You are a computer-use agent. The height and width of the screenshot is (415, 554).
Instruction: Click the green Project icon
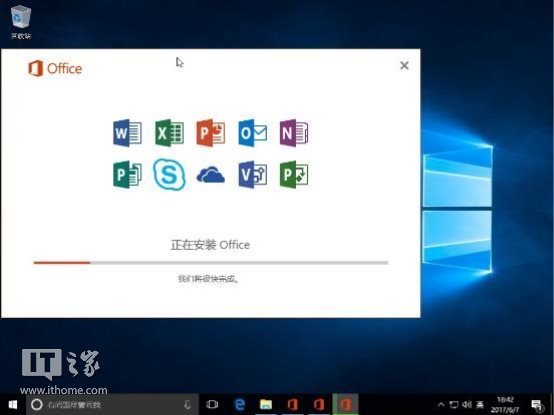pos(294,174)
